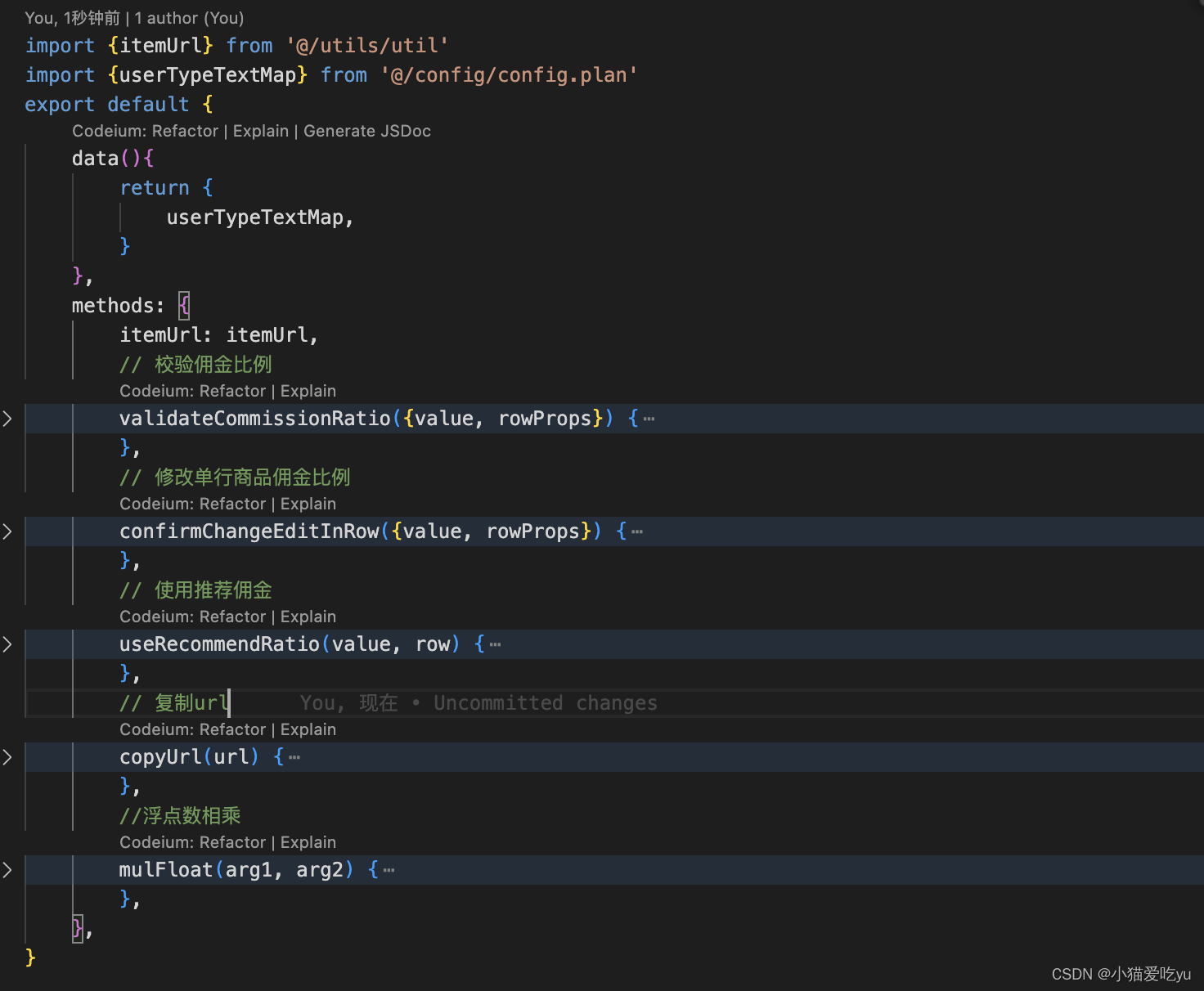Click the return keyword inside data()
1204x991 pixels.
coord(155,188)
